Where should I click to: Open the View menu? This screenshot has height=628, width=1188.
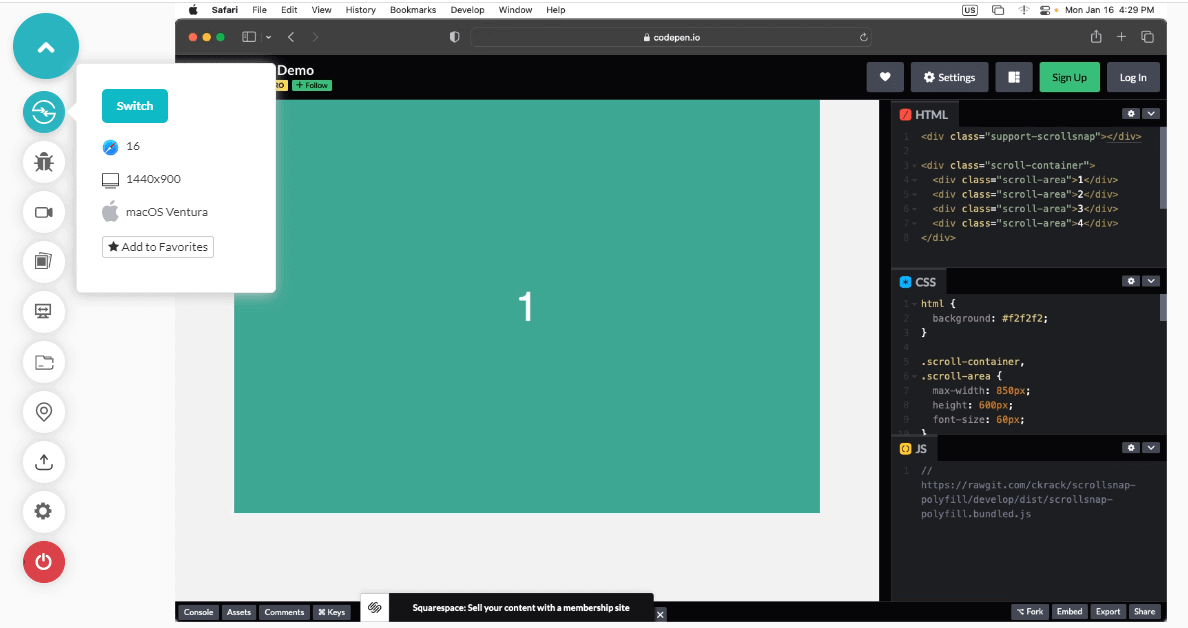pos(321,10)
